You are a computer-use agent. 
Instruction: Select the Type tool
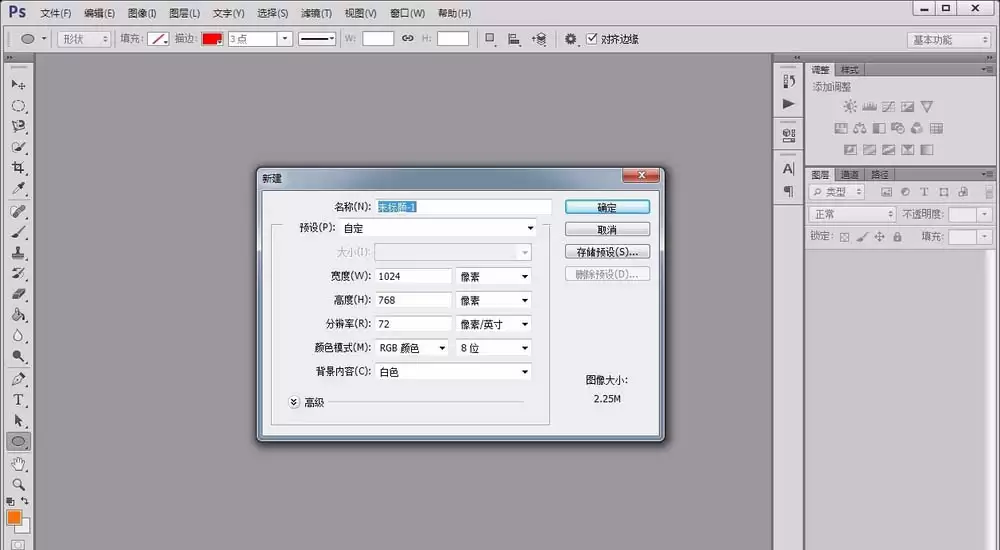18,400
